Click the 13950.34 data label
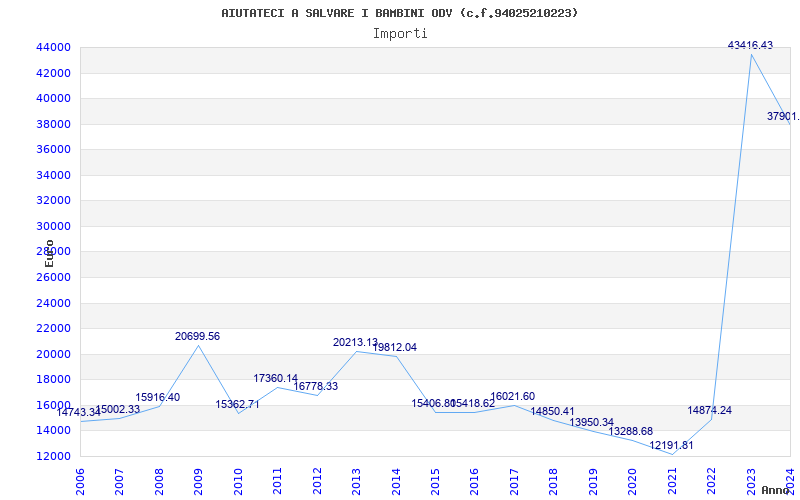The height and width of the screenshot is (500, 800). tap(592, 422)
